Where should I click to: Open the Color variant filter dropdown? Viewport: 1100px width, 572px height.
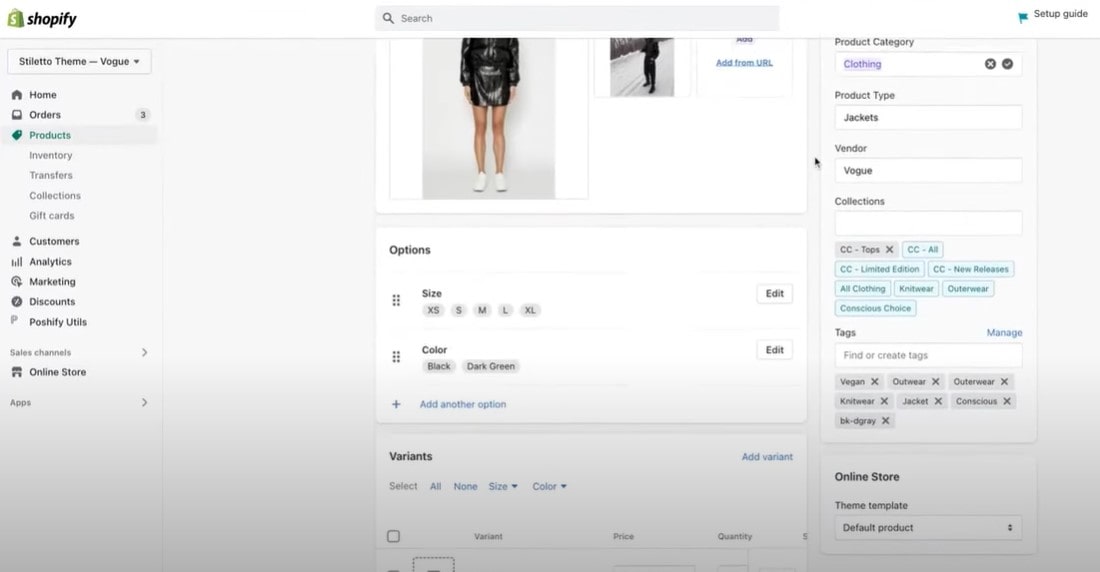(549, 486)
